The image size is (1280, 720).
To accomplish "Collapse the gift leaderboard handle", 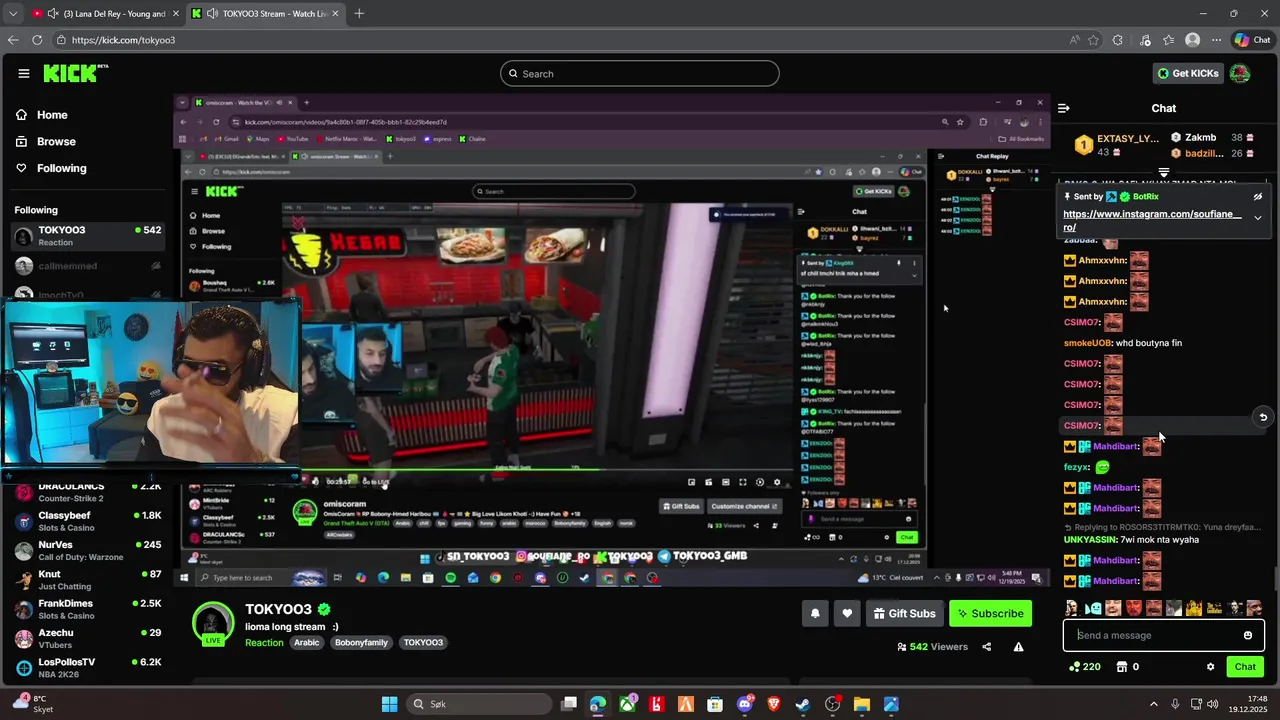I will pos(1163,173).
